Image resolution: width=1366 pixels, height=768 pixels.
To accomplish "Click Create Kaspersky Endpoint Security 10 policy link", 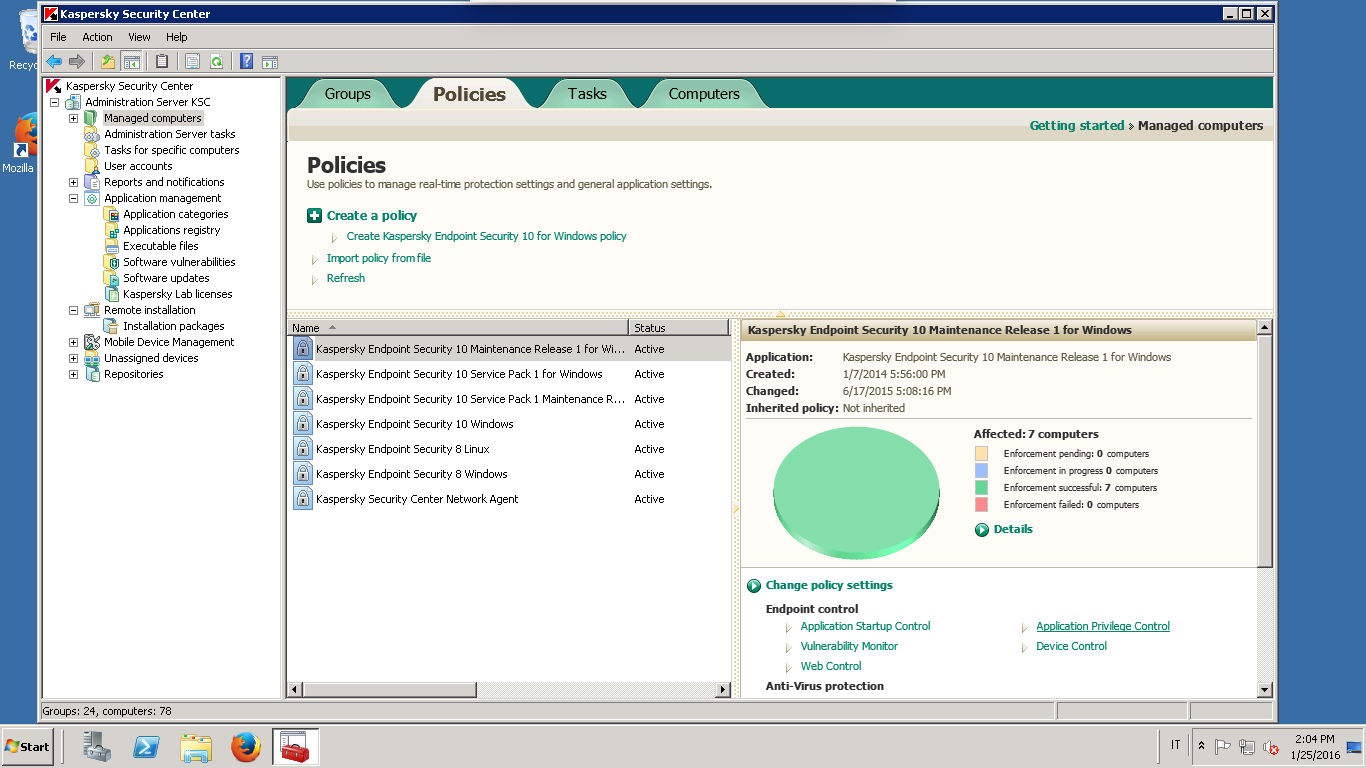I will (x=487, y=236).
